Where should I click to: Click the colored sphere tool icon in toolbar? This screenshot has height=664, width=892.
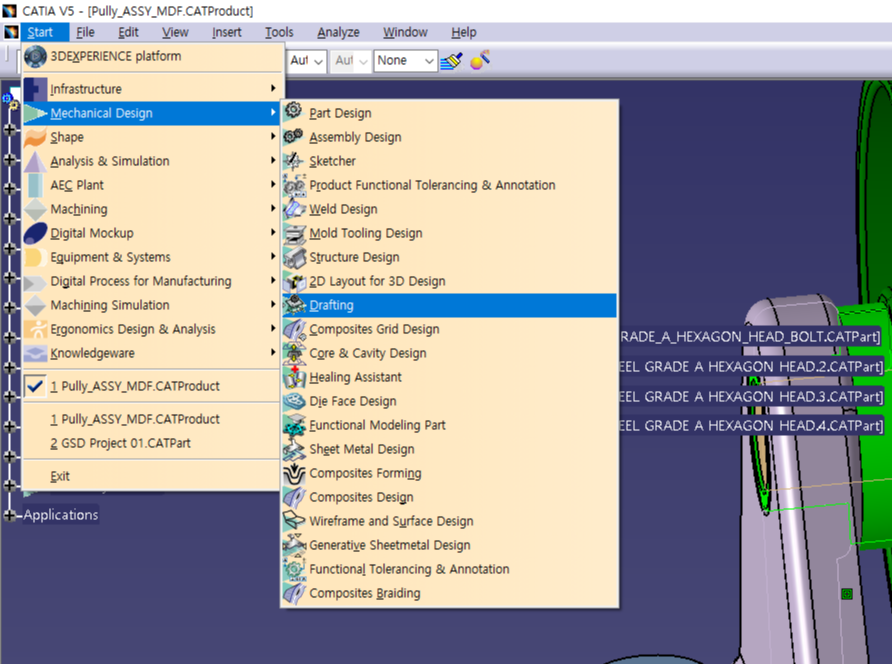[480, 60]
